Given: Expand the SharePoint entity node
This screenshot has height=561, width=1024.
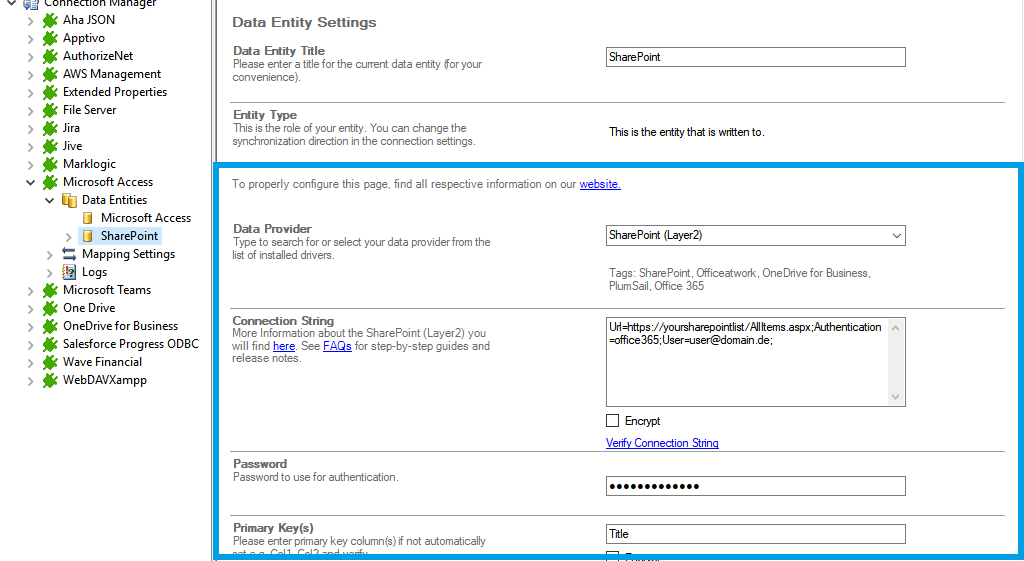Looking at the screenshot, I should 68,236.
